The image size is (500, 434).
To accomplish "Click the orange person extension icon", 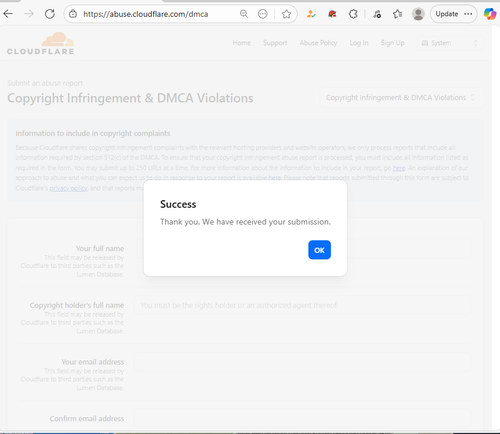I will tap(311, 14).
